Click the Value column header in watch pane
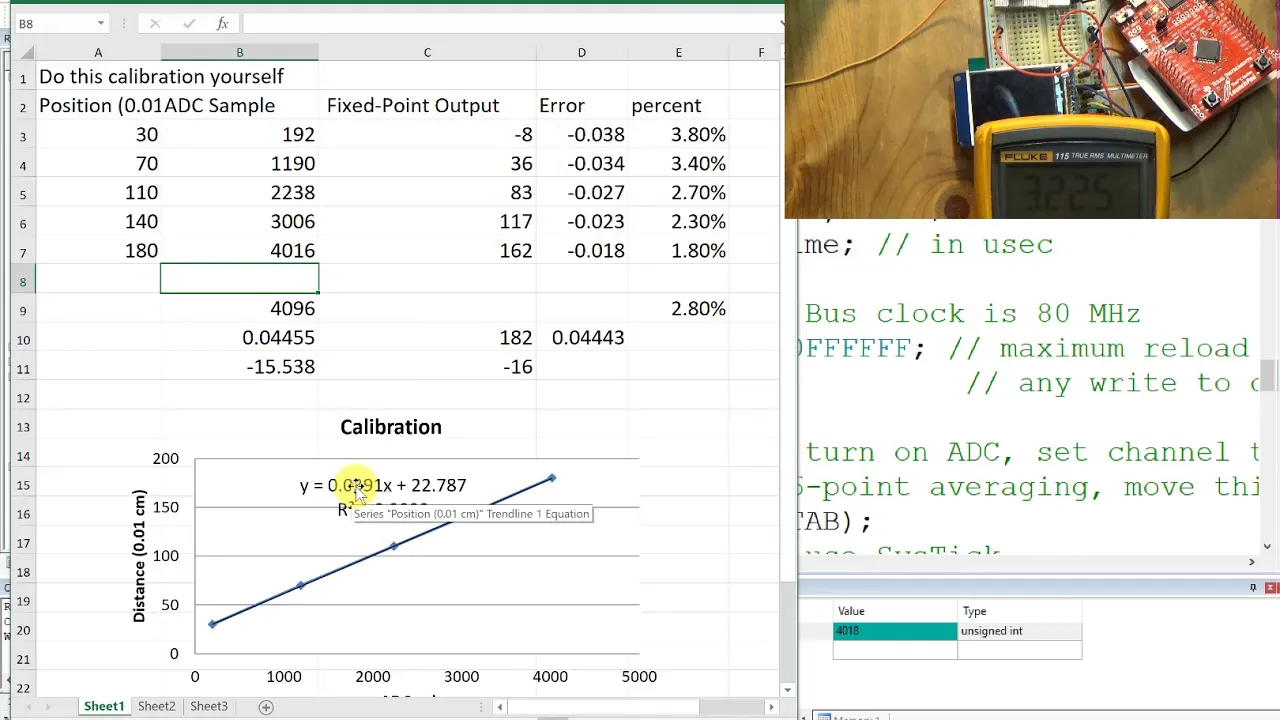This screenshot has width=1280, height=720. click(x=895, y=611)
